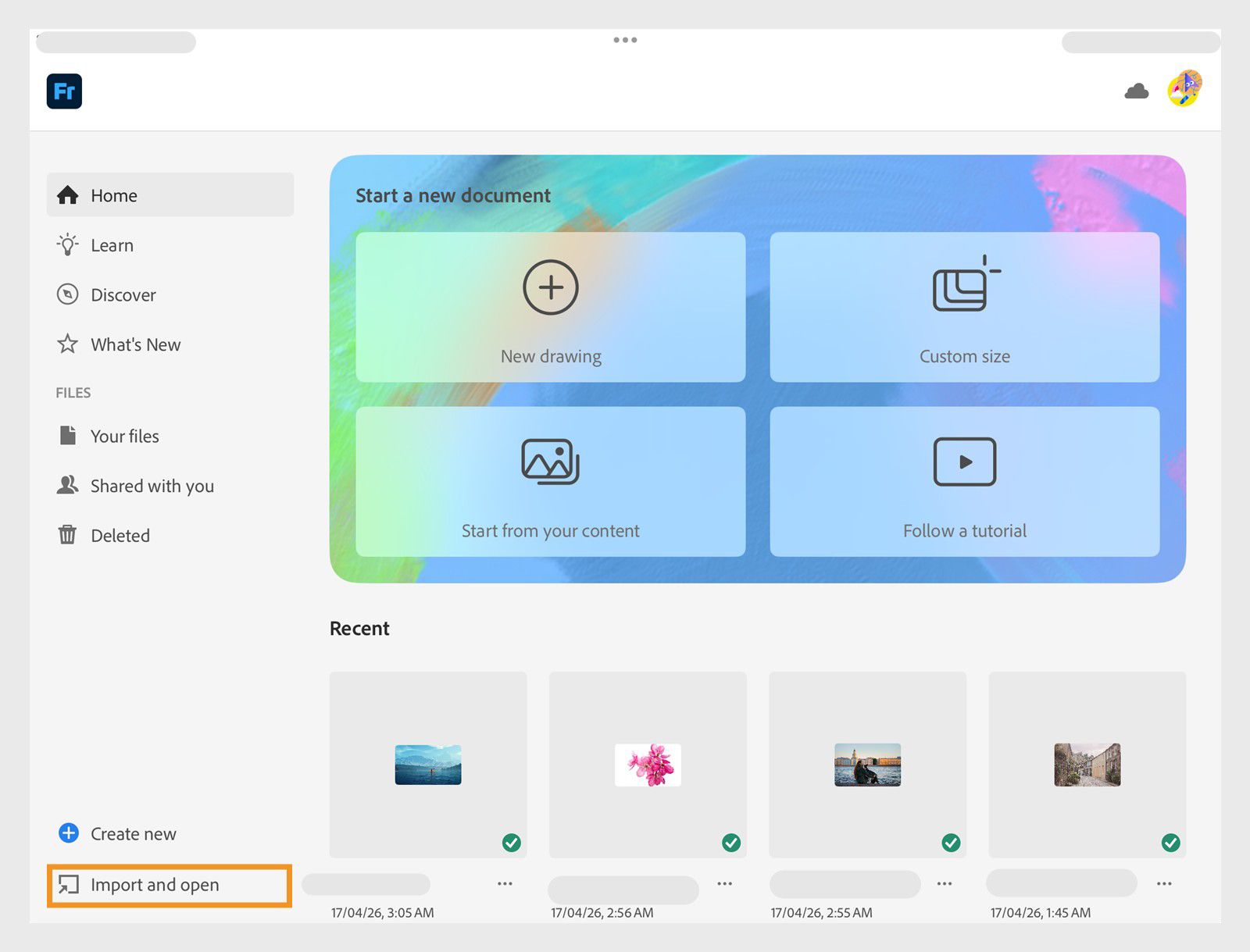This screenshot has height=952, width=1250.
Task: Click the Adobe Fresco Fr logo
Action: (64, 91)
